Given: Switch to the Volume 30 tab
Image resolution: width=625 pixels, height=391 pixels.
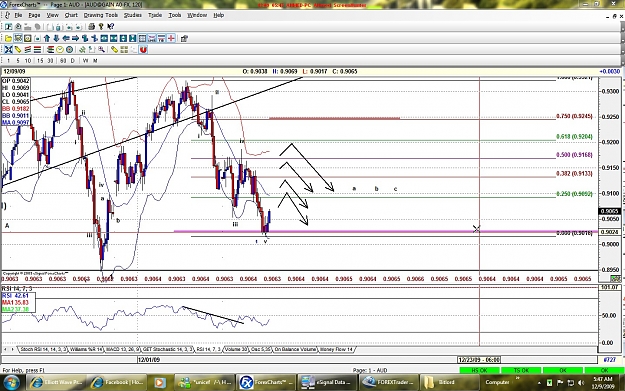Looking at the screenshot, I should click(236, 350).
